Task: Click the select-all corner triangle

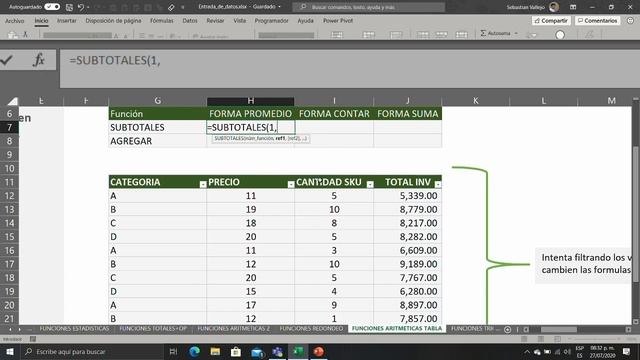Action: coord(13,101)
